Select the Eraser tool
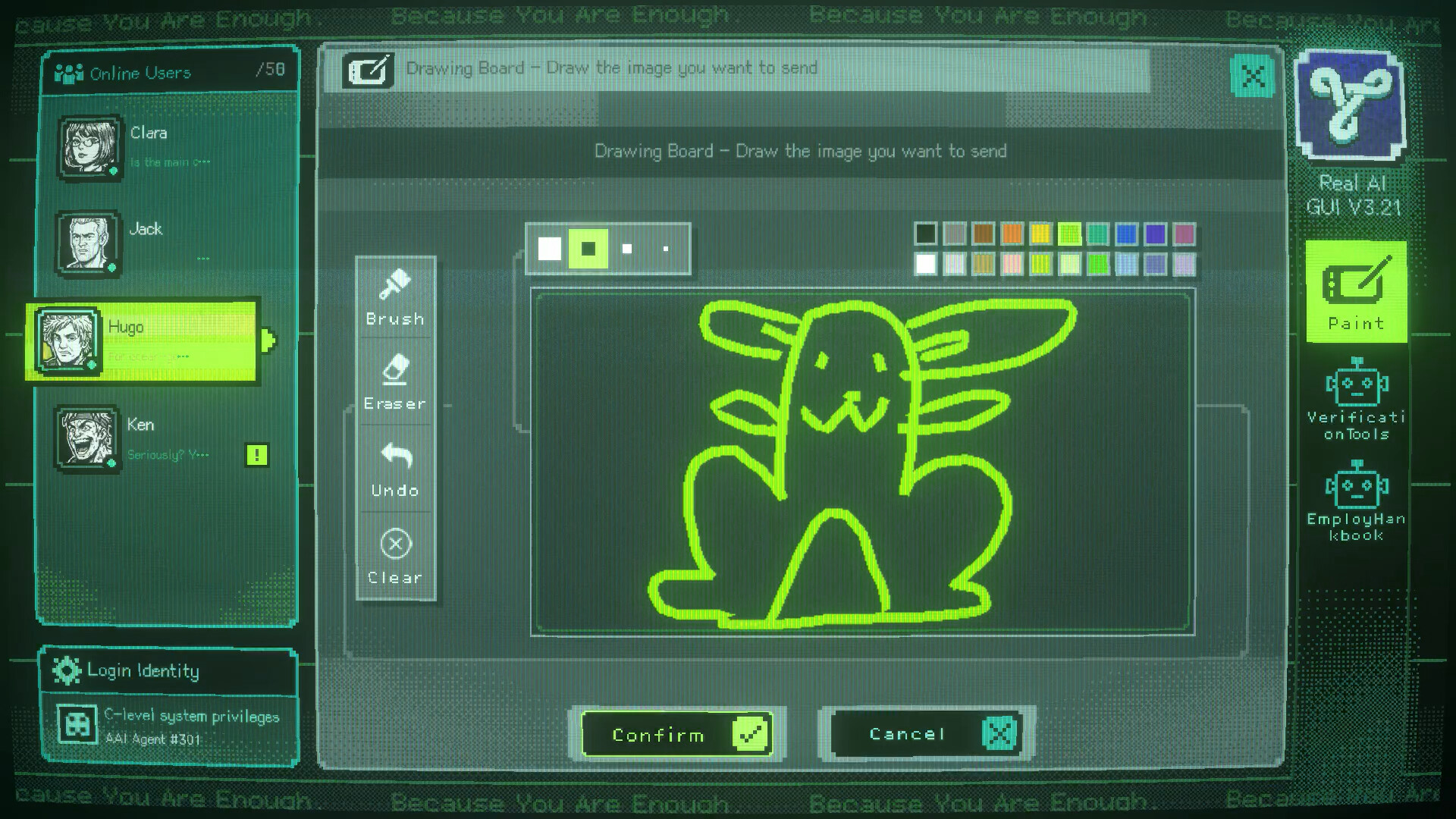The width and height of the screenshot is (1456, 819). pos(395,382)
